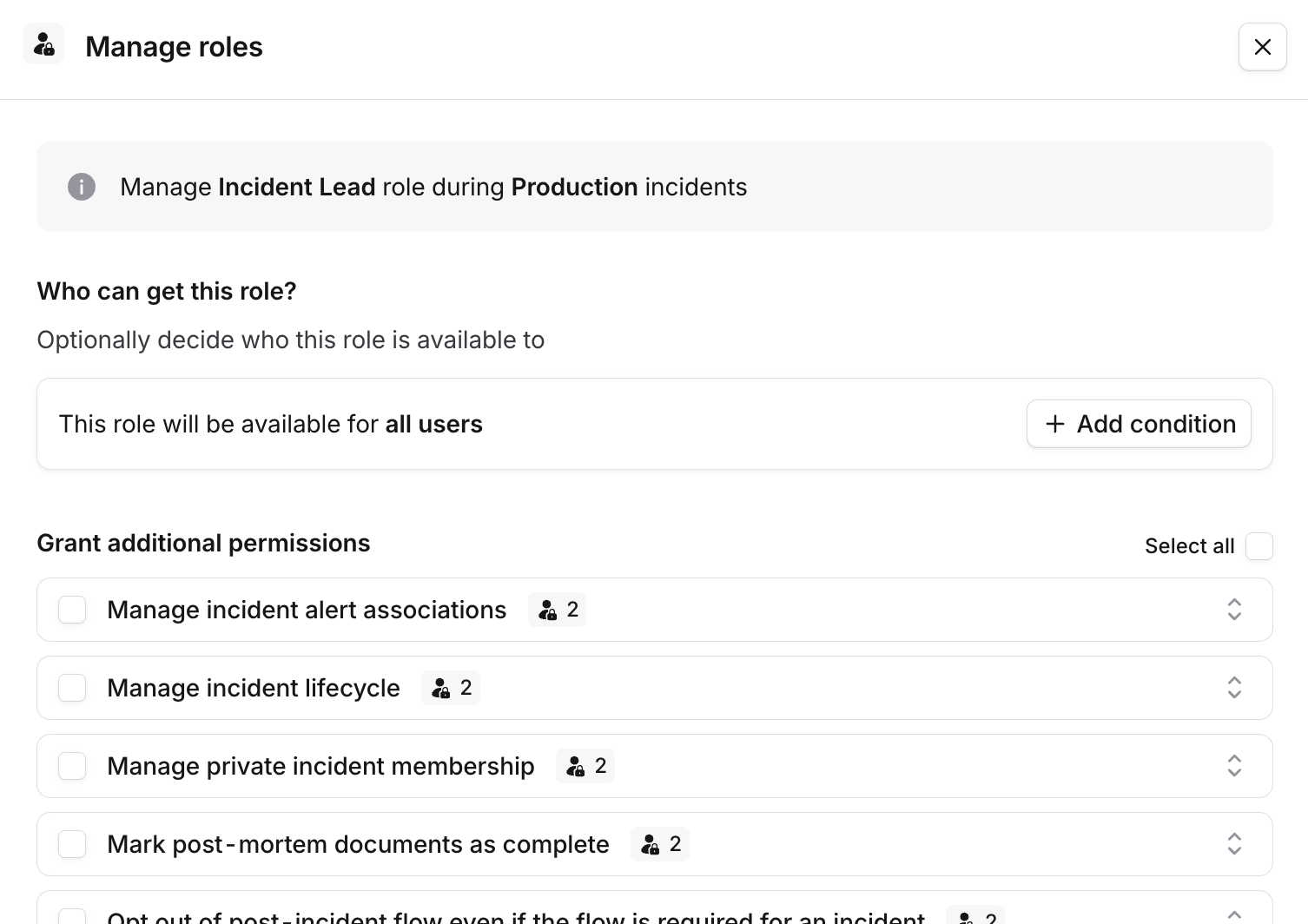
Task: Click the info icon in the banner
Action: pos(81,187)
